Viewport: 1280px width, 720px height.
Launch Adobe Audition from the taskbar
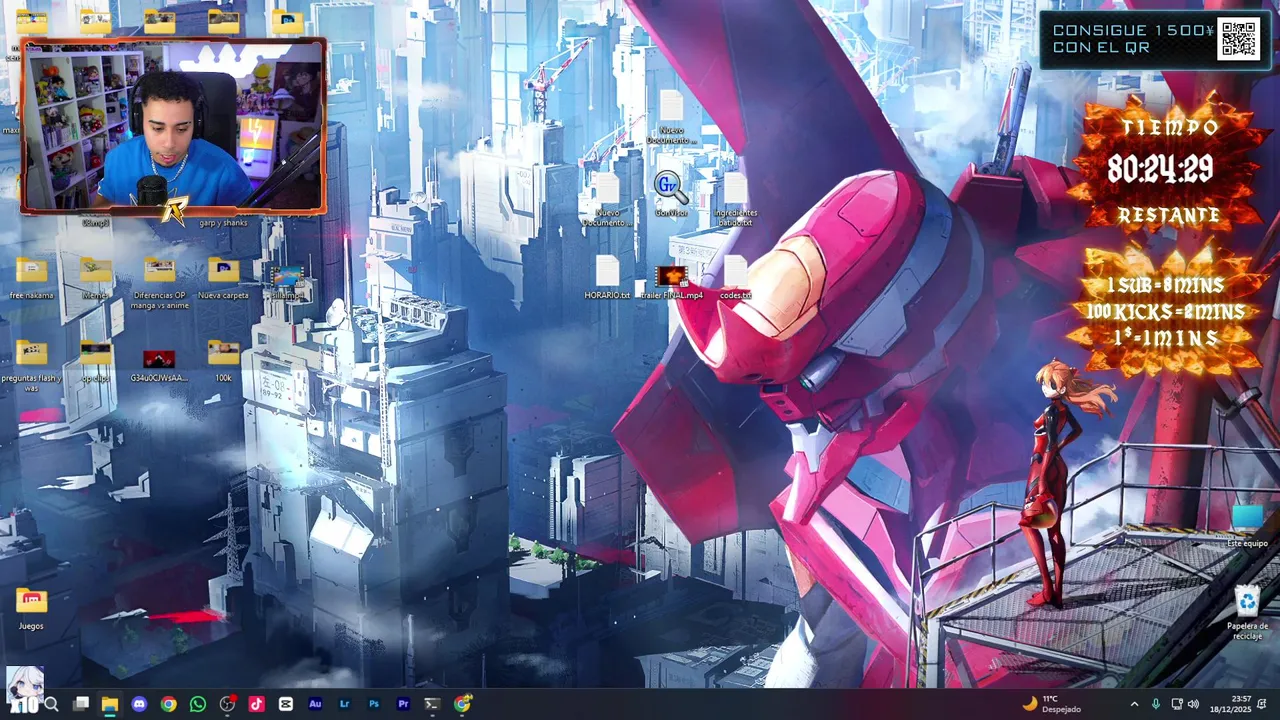coord(315,704)
